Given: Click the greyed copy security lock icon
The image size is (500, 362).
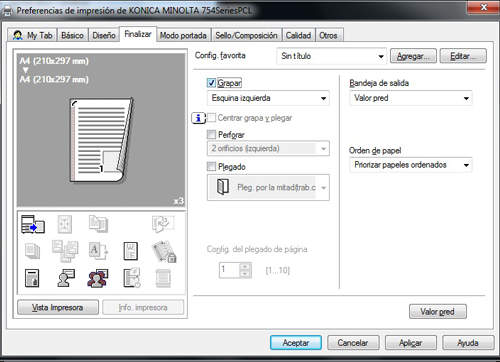Looking at the screenshot, I should [x=163, y=251].
